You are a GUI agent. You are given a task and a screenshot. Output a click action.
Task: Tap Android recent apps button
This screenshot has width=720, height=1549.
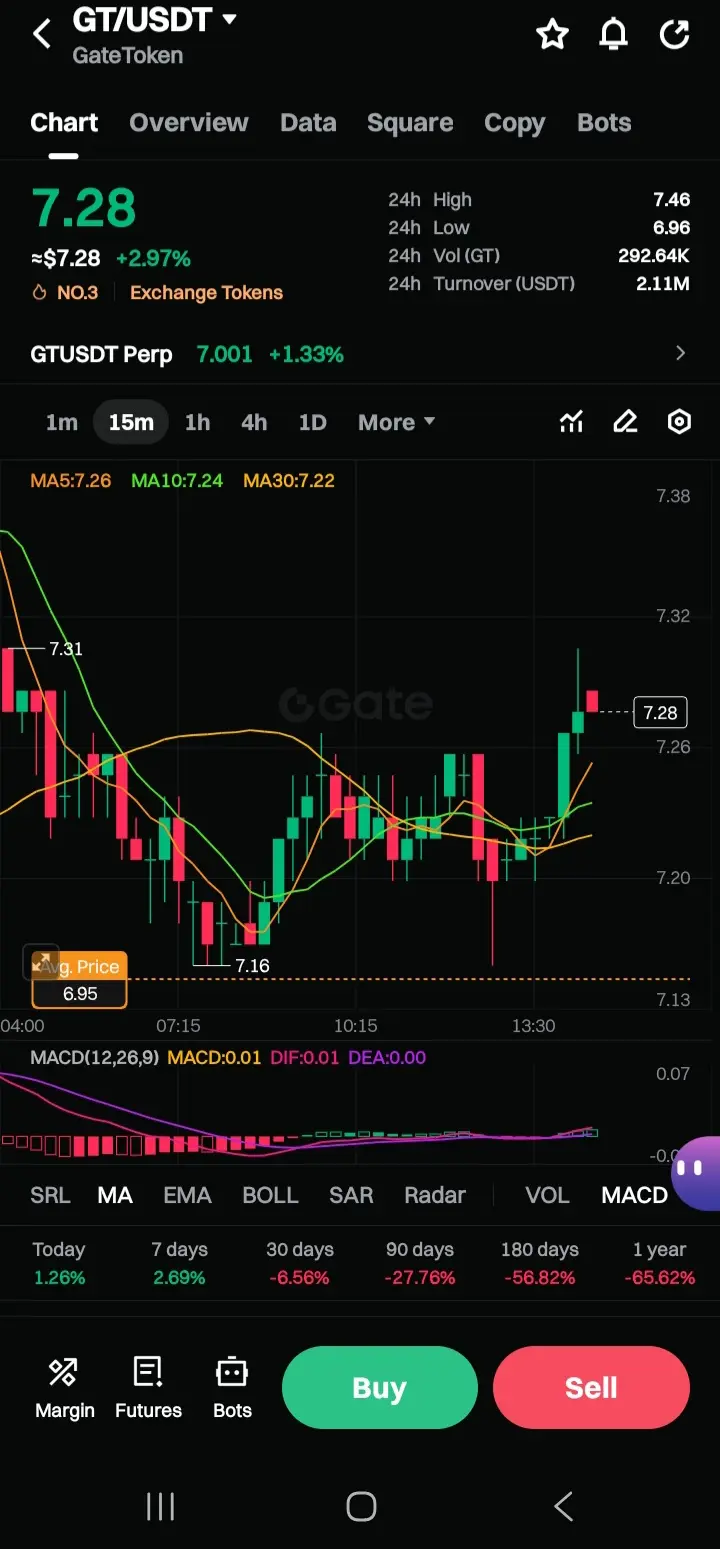pos(160,1506)
